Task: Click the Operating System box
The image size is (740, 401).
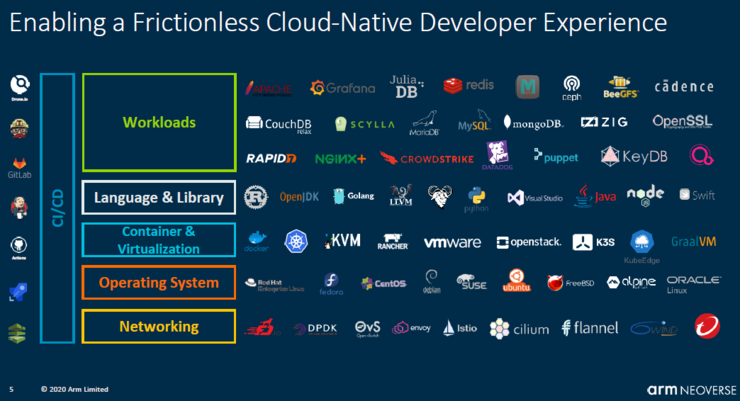Action: pos(159,283)
